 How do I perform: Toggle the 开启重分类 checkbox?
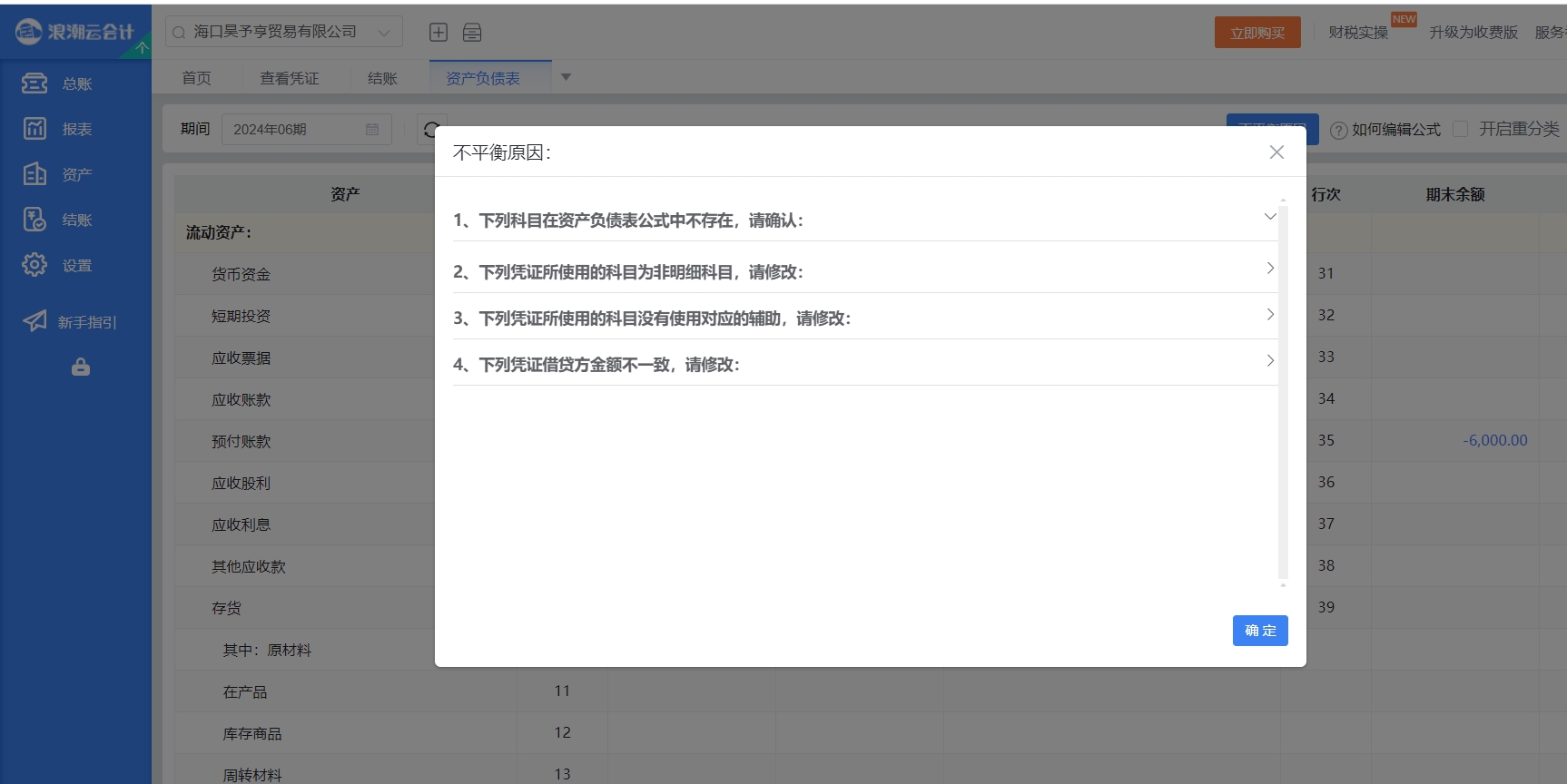click(x=1460, y=130)
